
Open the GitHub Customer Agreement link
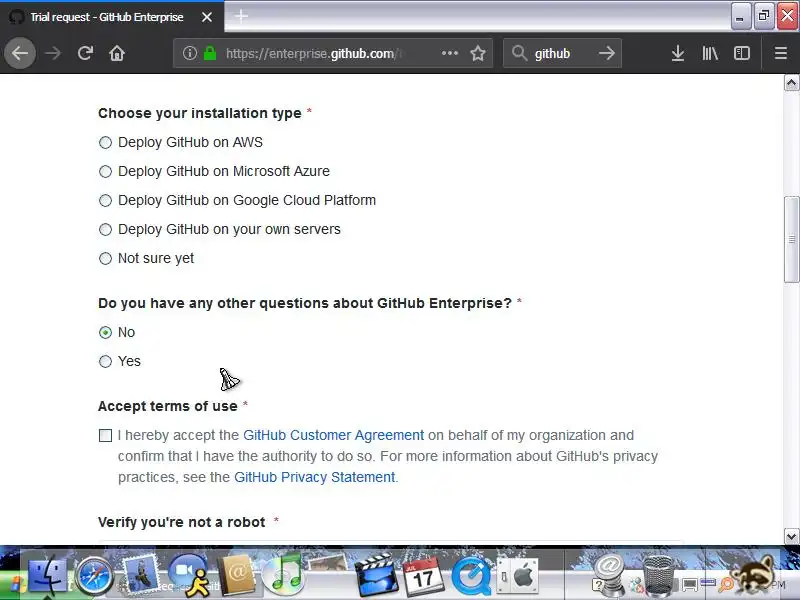pyautogui.click(x=333, y=435)
